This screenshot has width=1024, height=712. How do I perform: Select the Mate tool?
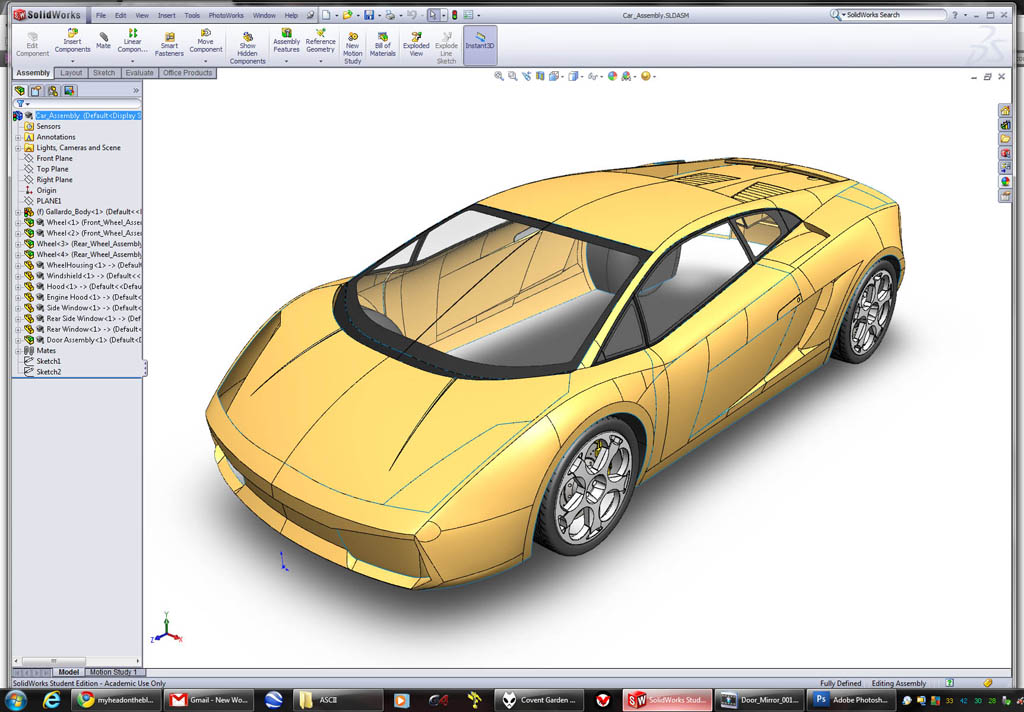[x=103, y=40]
